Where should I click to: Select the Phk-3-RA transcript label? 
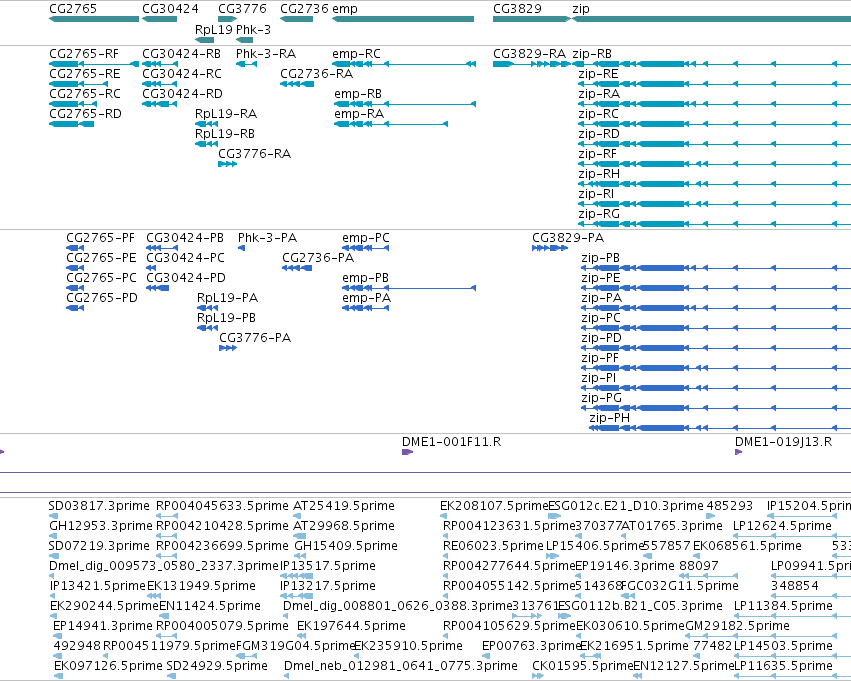(266, 54)
